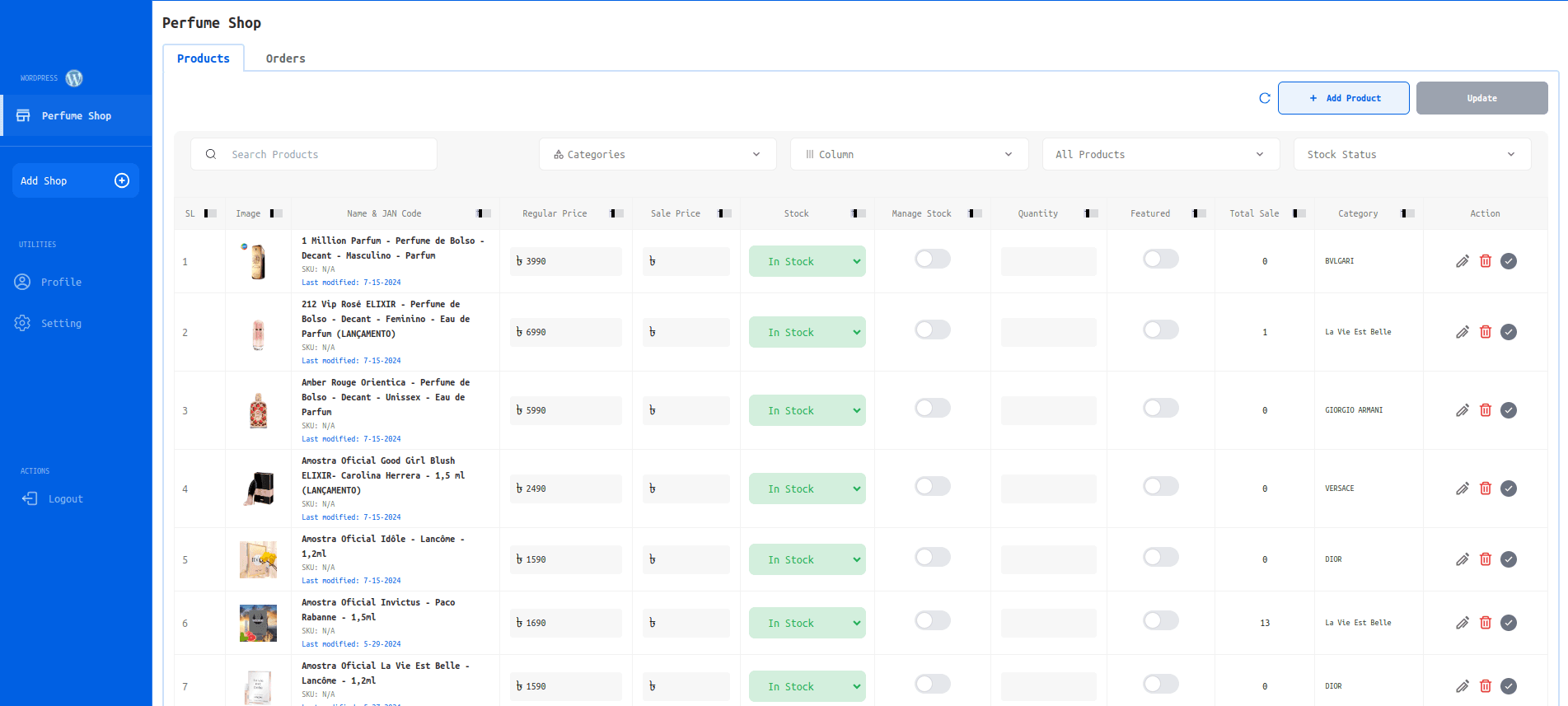Toggle Manage Stock for 1 Million Parfum

tap(932, 259)
